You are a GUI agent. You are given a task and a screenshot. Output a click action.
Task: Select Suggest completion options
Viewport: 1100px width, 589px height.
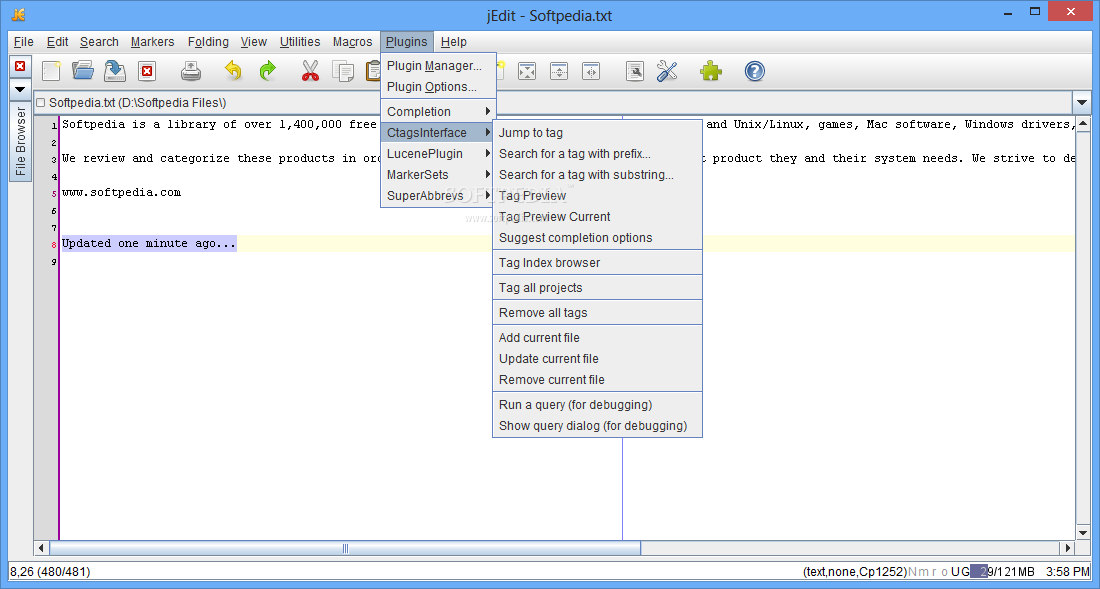point(597,238)
